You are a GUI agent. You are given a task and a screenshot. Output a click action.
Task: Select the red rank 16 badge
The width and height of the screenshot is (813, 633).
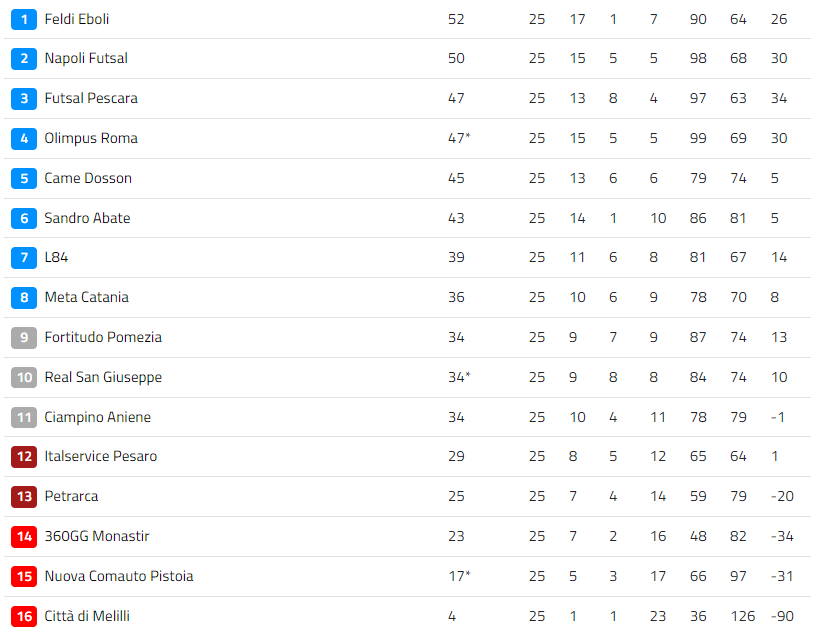[24, 616]
